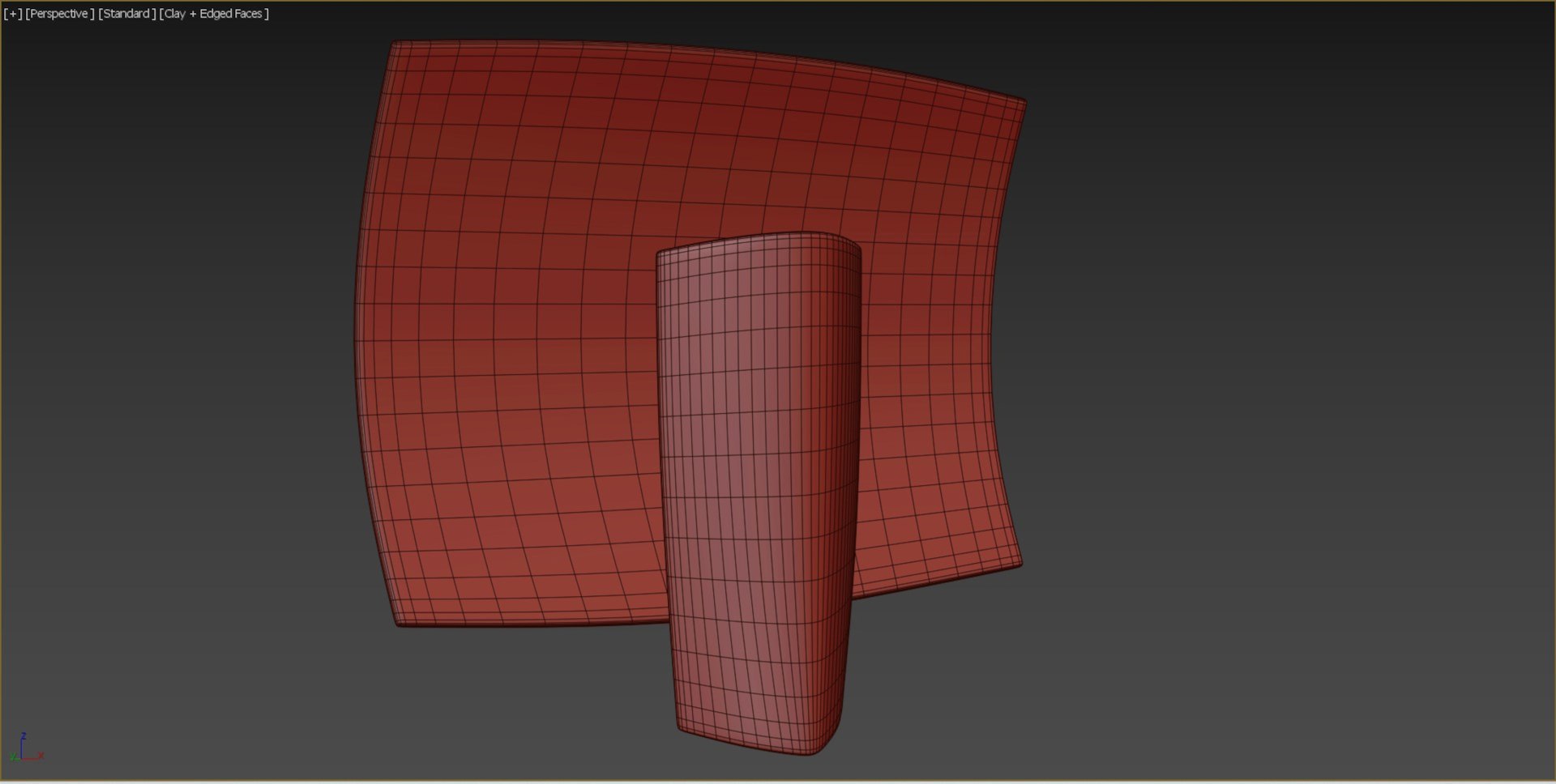Screen dimensions: 1556x784
Task: Select the tall narrow cushion mesh
Action: [758, 494]
